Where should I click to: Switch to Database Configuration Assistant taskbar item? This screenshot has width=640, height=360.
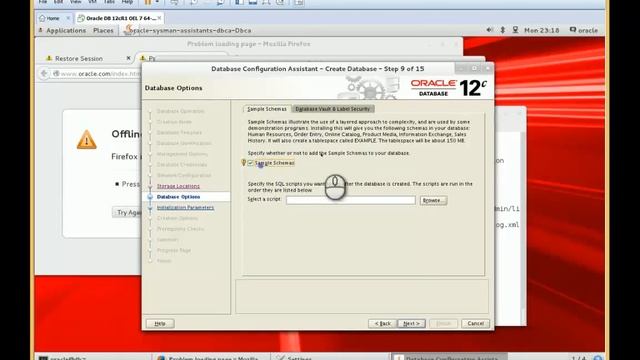click(x=448, y=357)
